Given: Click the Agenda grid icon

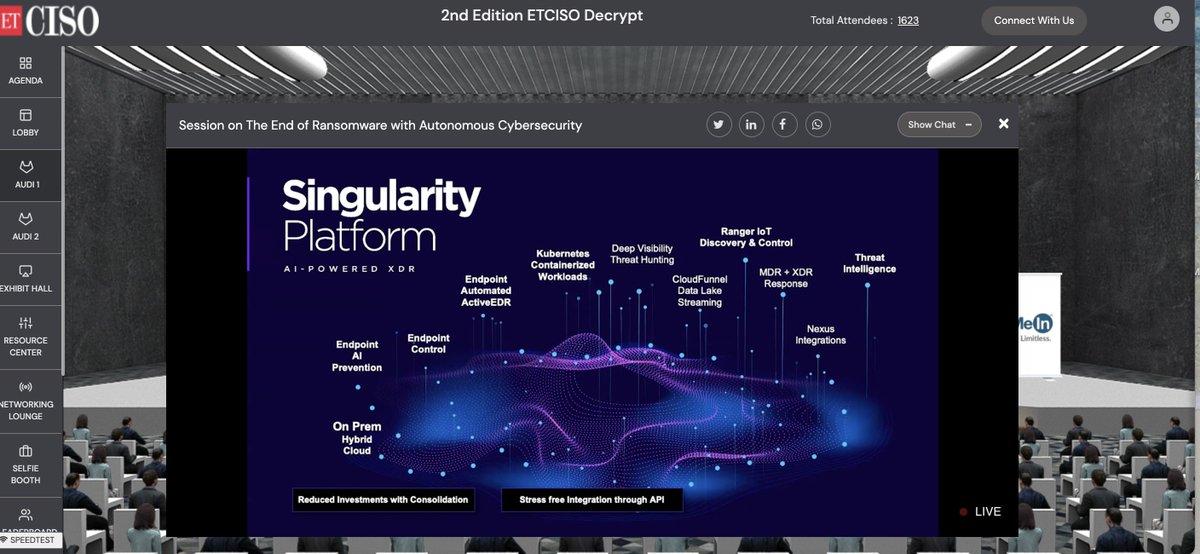Looking at the screenshot, I should pos(26,62).
